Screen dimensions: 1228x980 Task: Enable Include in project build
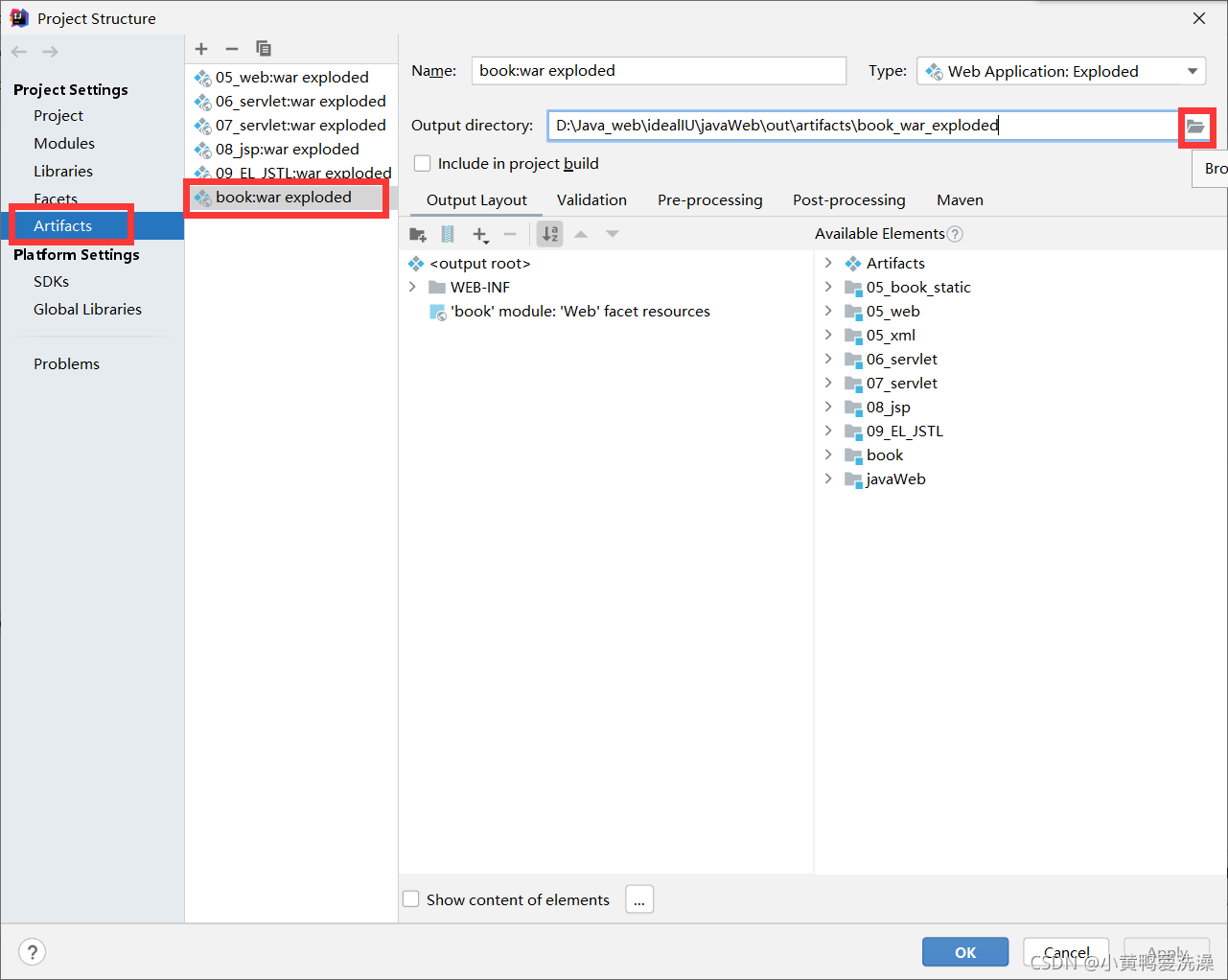tap(422, 164)
